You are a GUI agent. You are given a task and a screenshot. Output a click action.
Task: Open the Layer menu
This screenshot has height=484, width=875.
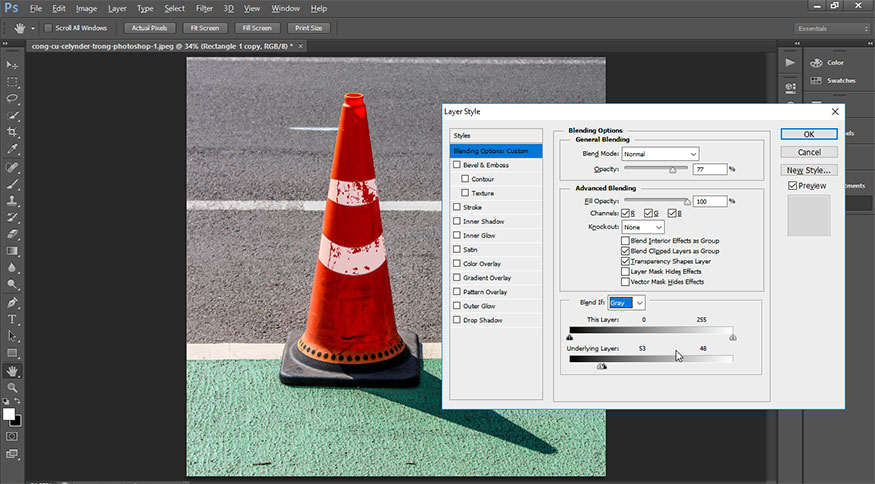tap(116, 8)
